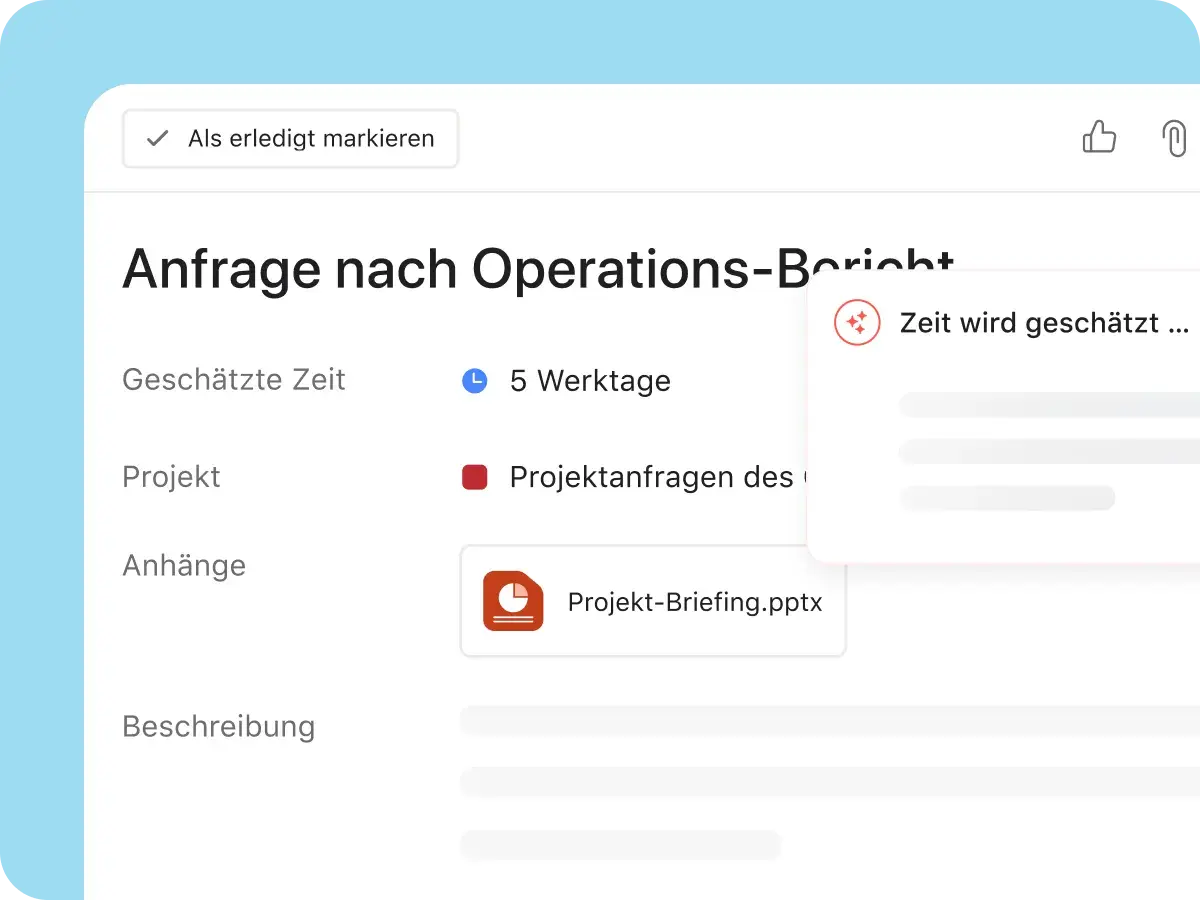
Task: Click the 'Projekt-Briefing.pptx' file name
Action: (695, 602)
